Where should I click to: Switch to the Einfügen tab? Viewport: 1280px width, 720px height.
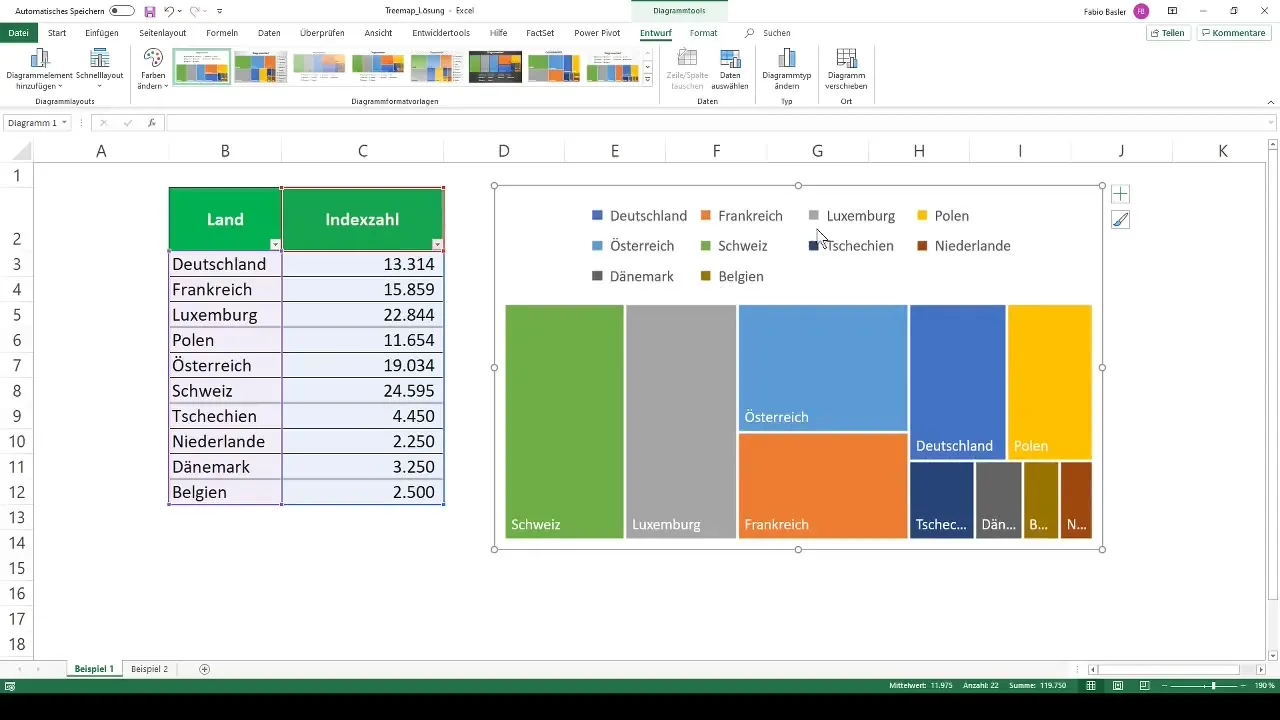pos(102,33)
